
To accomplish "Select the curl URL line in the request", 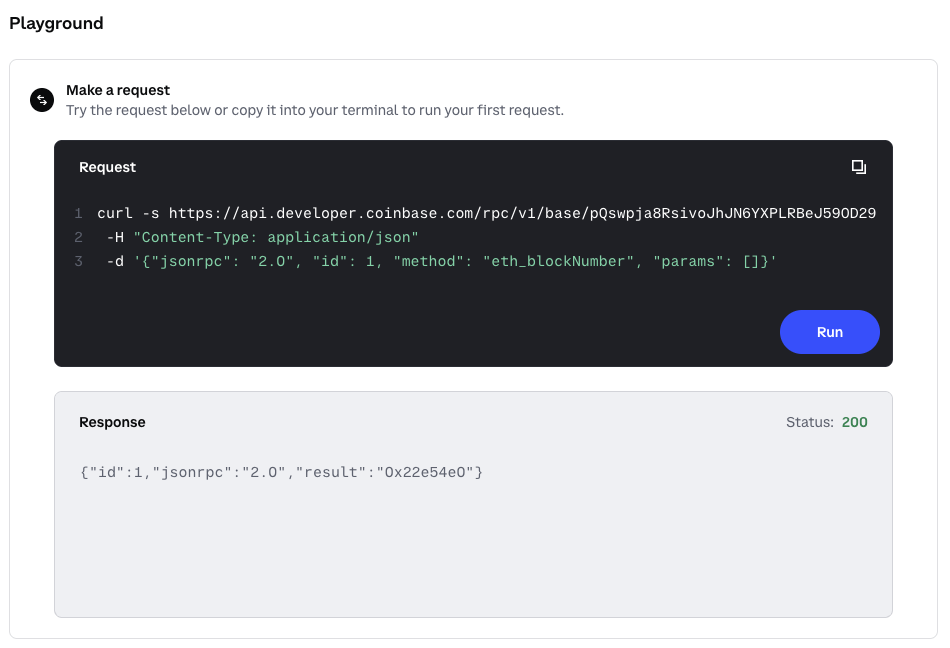I will [487, 213].
